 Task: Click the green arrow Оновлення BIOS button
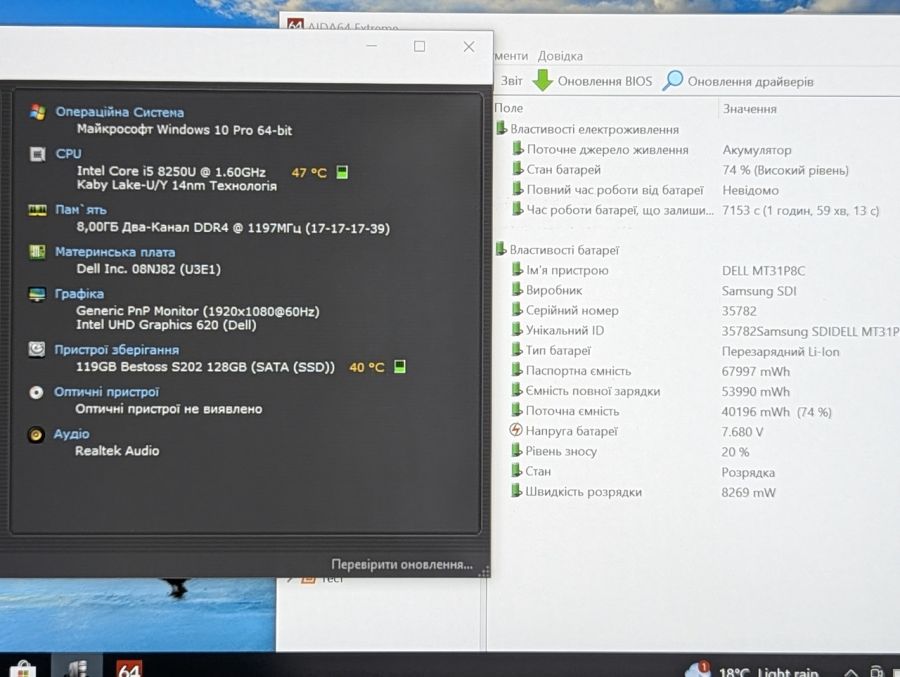pos(592,81)
